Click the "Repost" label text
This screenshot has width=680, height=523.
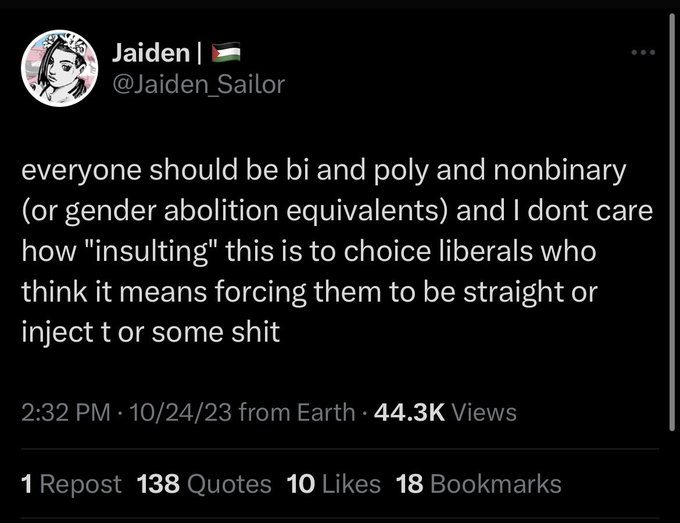coord(81,484)
